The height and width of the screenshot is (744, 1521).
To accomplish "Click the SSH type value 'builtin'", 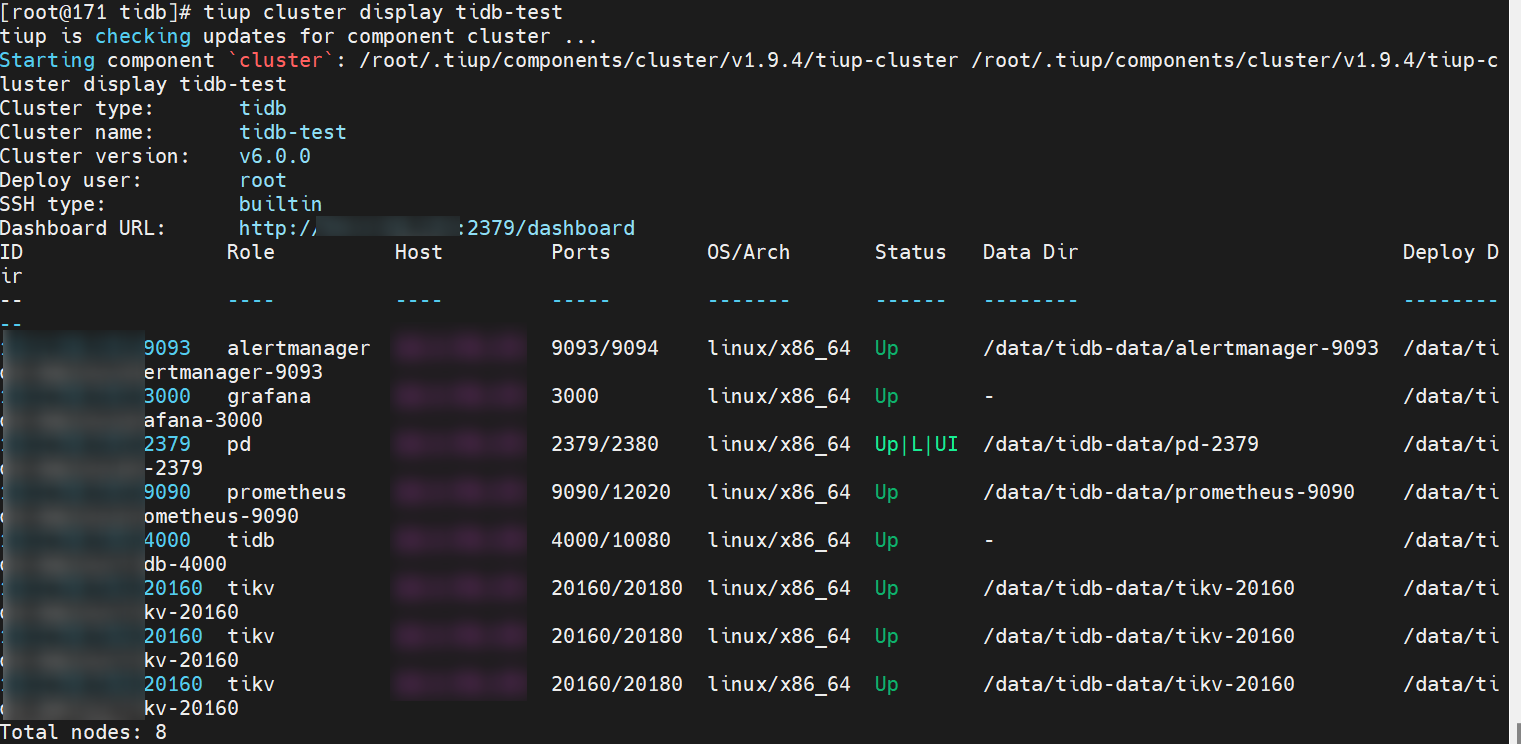I will (281, 204).
